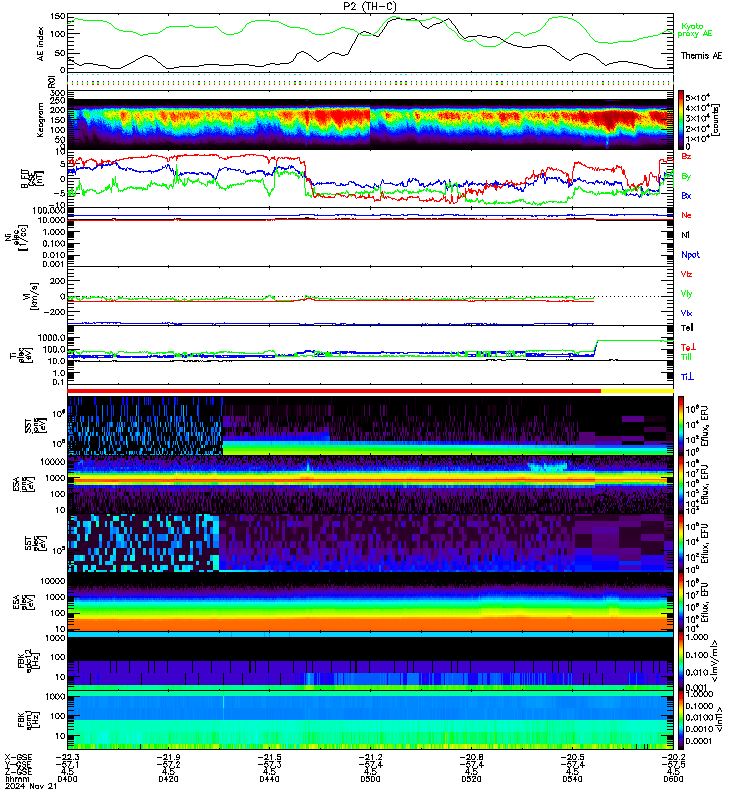Click the ESA electron Eflux color bar
Viewport: 750px width, 800px height.
(x=681, y=602)
